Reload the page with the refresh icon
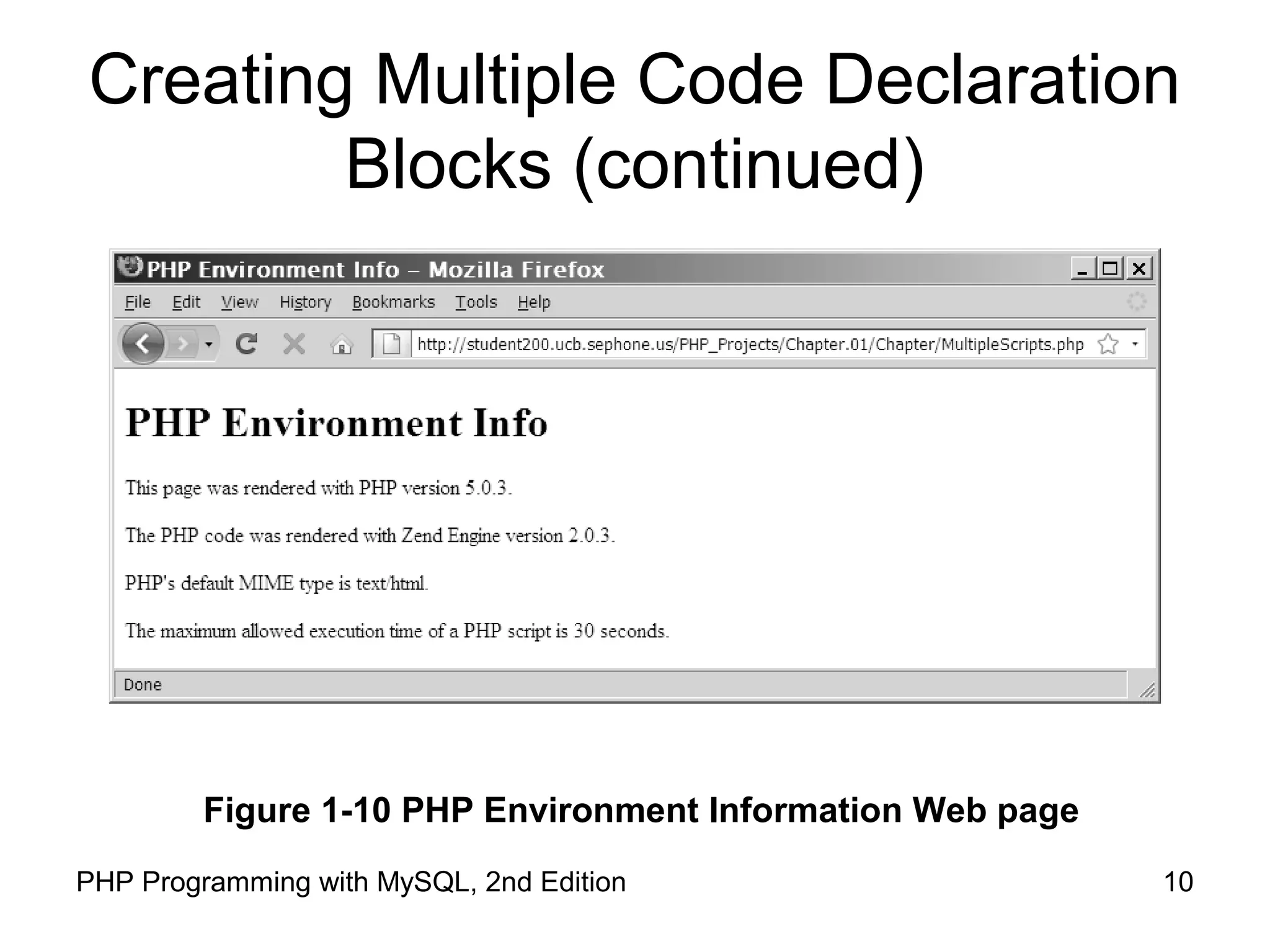 click(x=246, y=344)
